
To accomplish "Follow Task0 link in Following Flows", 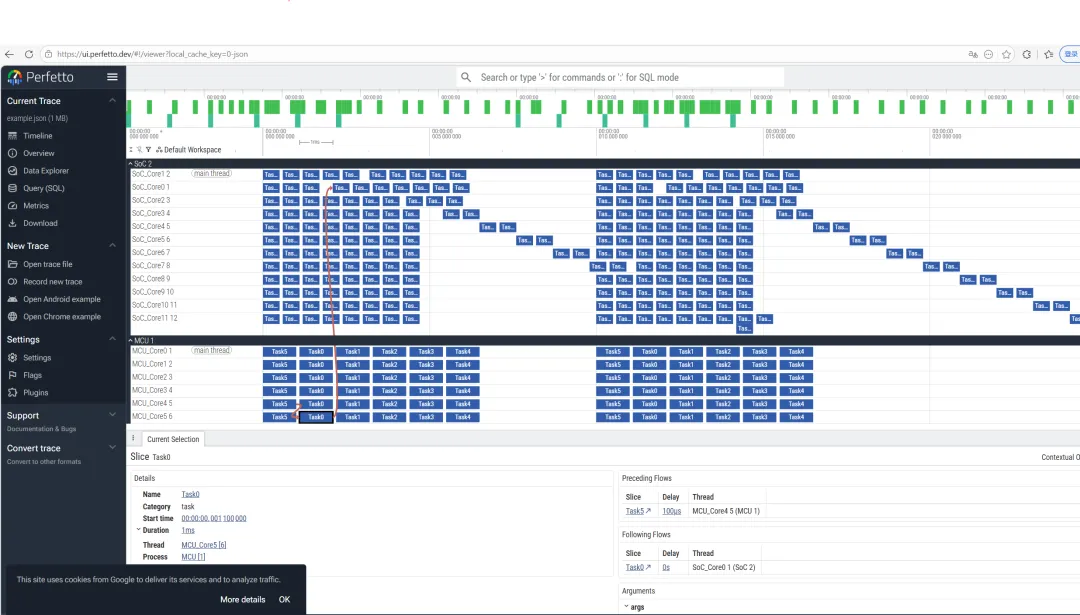I will tap(638, 567).
